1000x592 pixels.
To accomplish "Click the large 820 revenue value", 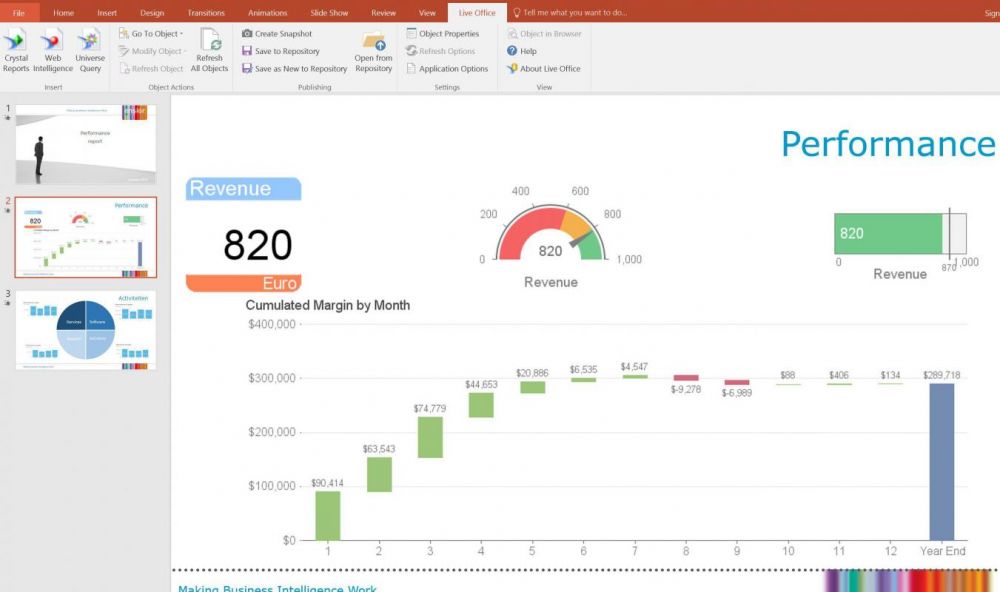I will tap(258, 245).
